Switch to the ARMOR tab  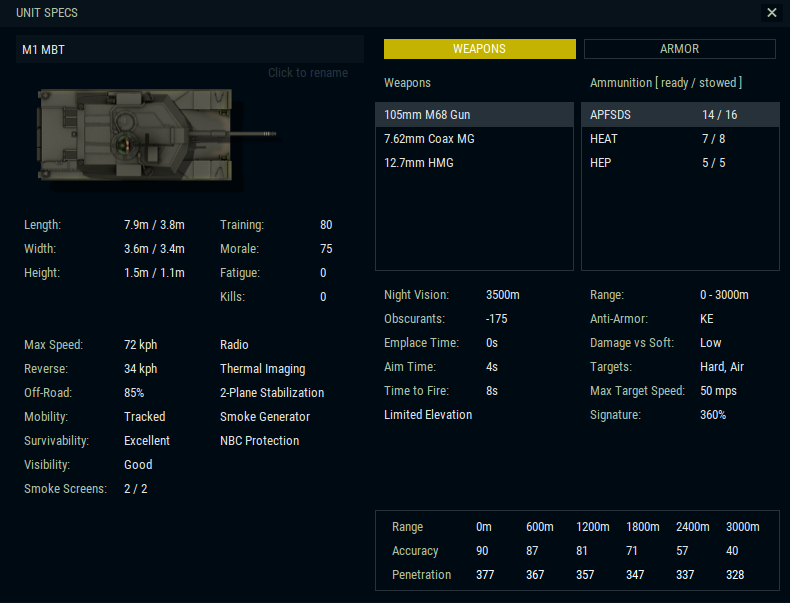point(680,49)
